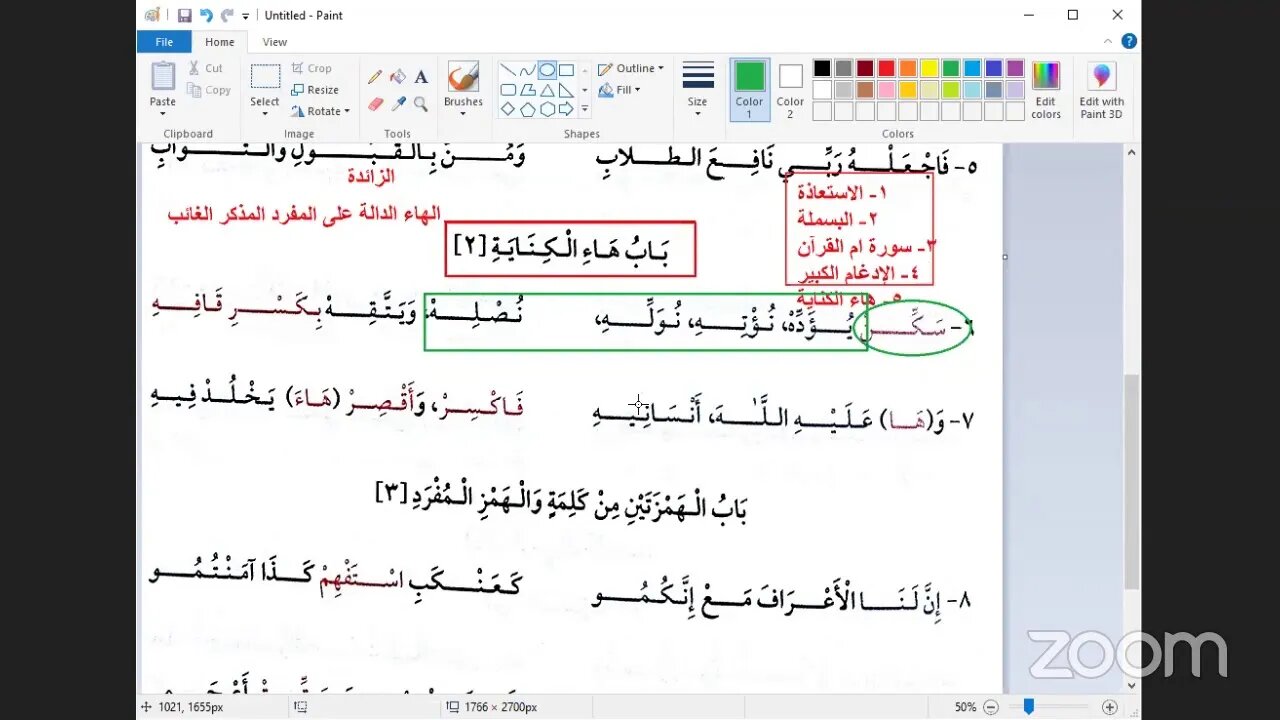Screen dimensions: 1280x720
Task: Choose the Right arrow shape
Action: [566, 109]
